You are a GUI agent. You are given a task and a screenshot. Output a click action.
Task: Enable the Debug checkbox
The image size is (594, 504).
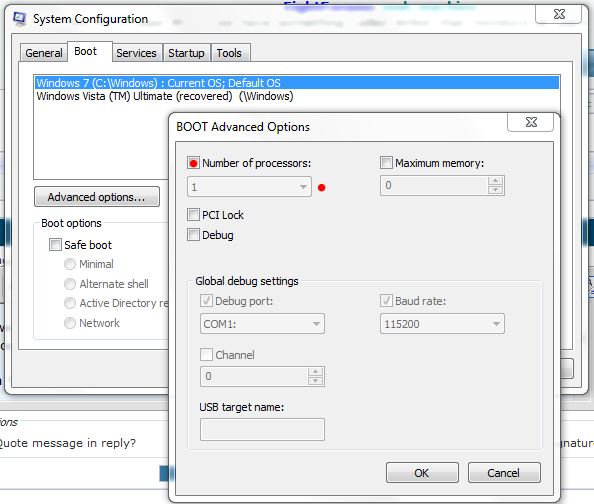click(193, 235)
